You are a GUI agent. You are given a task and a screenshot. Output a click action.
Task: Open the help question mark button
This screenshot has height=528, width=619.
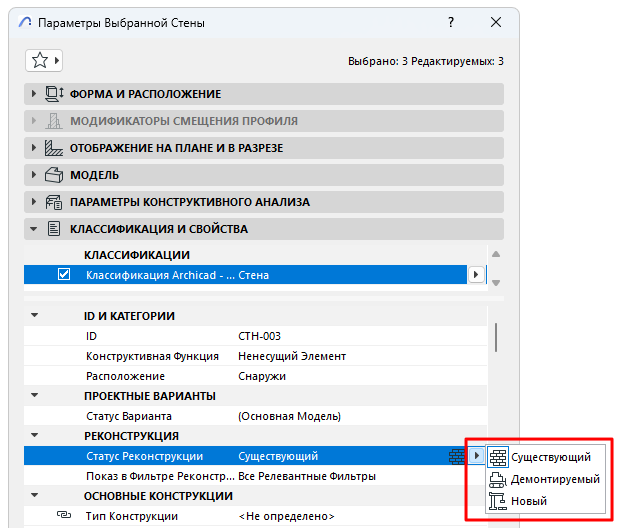pyautogui.click(x=451, y=22)
